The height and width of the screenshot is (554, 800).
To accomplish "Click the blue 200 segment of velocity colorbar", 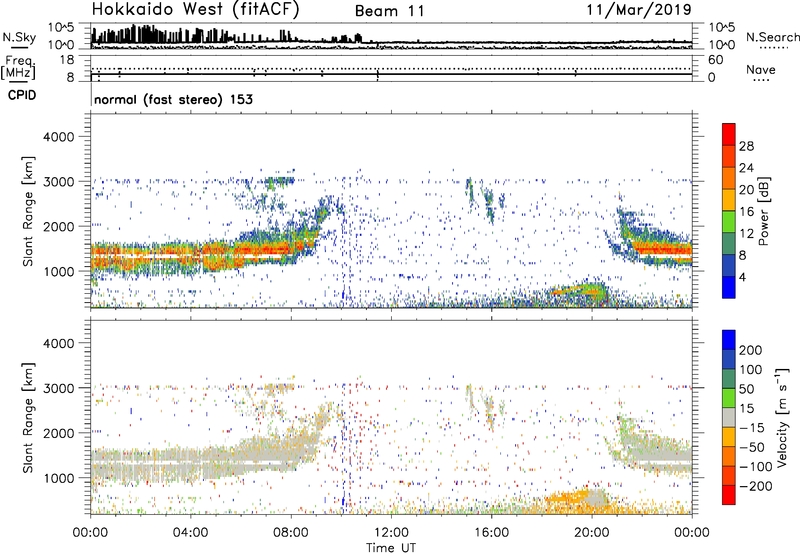I will click(729, 340).
